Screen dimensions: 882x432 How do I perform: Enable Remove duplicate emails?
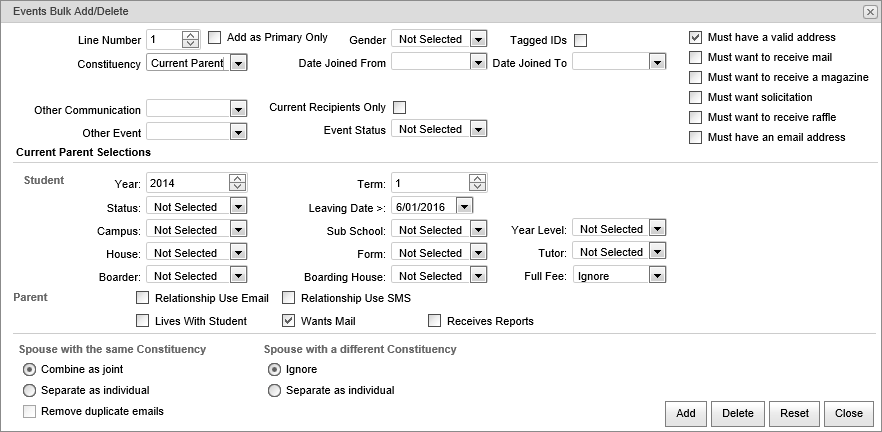point(29,412)
